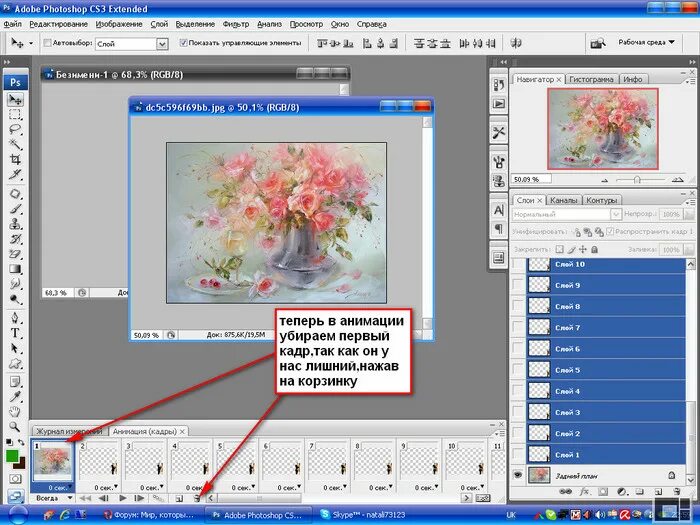Select the Crop tool
Viewport: 700px width, 525px height.
point(16,159)
